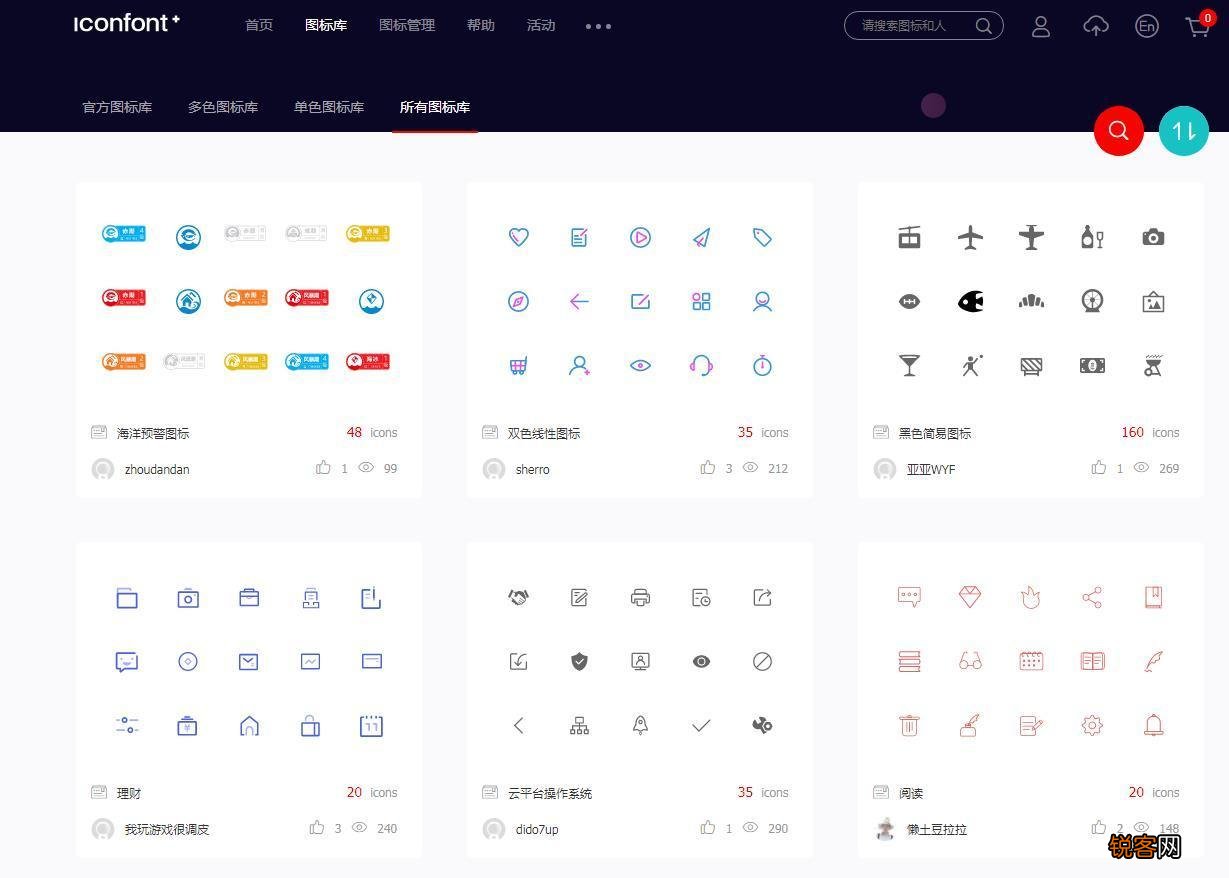This screenshot has width=1229, height=878.
Task: Like the 云平台操作系统 collection thumbs-up
Action: point(708,827)
